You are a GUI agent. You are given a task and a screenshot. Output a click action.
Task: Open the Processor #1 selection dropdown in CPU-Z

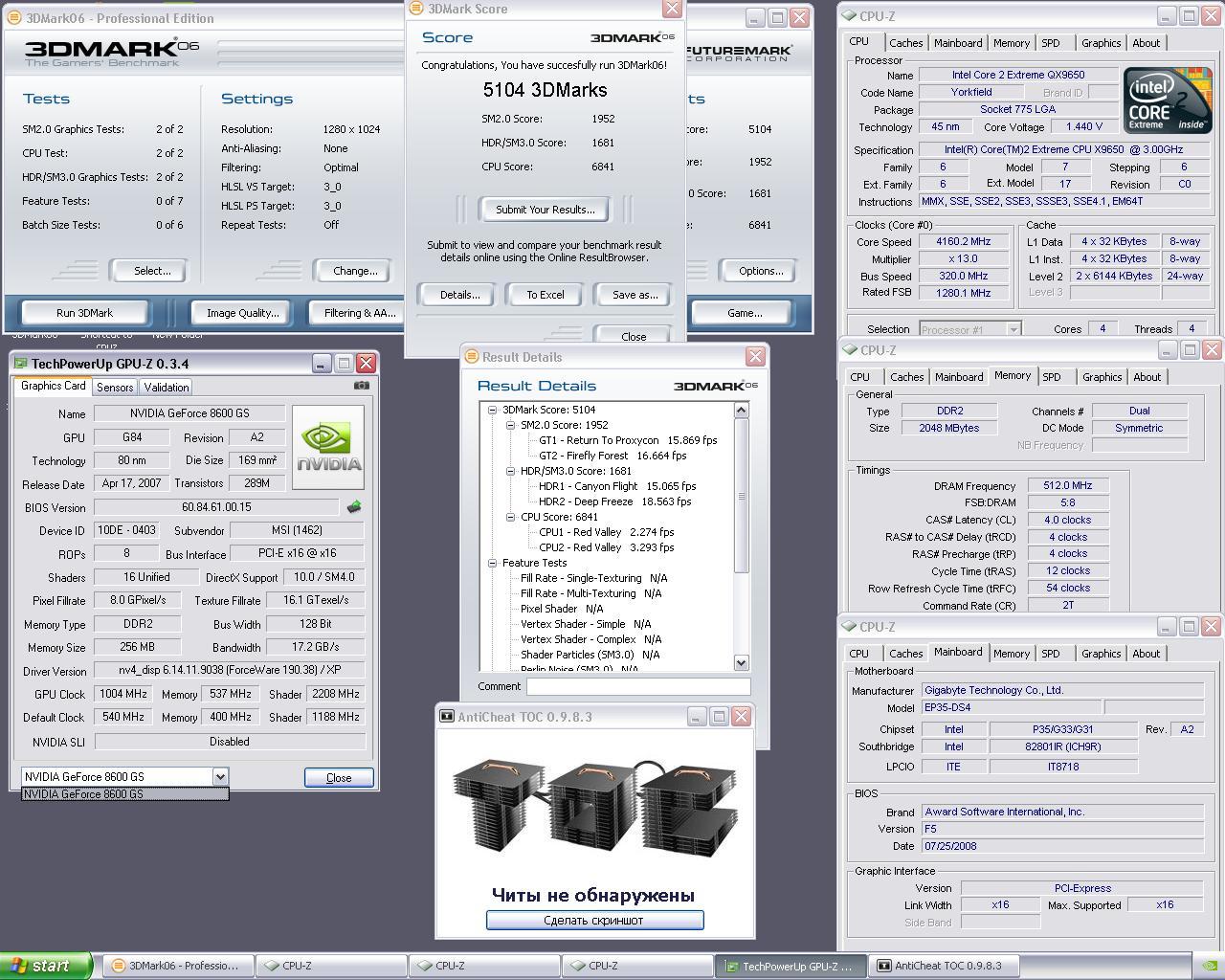[x=1013, y=329]
